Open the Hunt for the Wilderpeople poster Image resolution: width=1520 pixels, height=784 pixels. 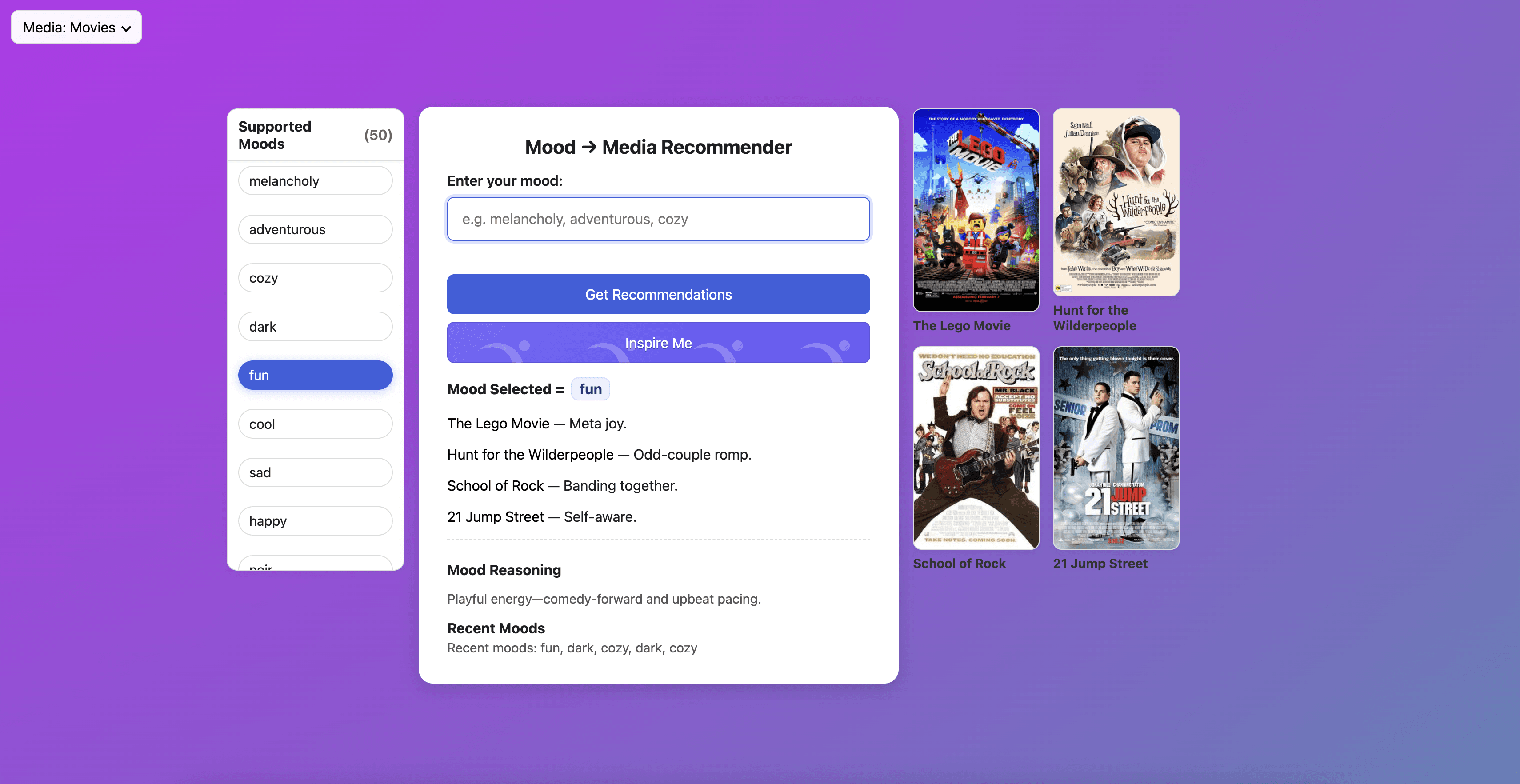tap(1115, 202)
